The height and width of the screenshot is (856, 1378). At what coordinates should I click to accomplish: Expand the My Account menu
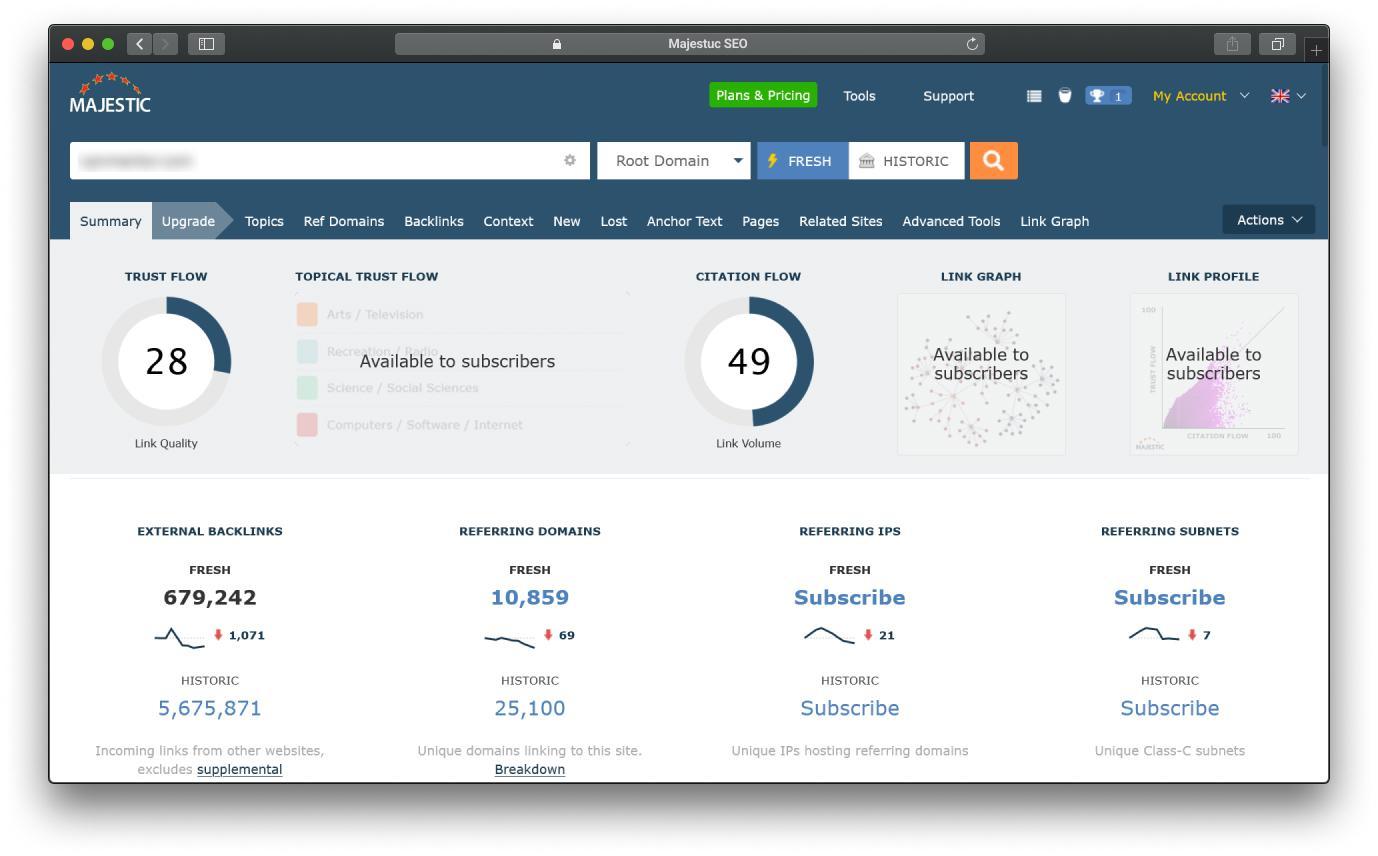pos(1200,96)
